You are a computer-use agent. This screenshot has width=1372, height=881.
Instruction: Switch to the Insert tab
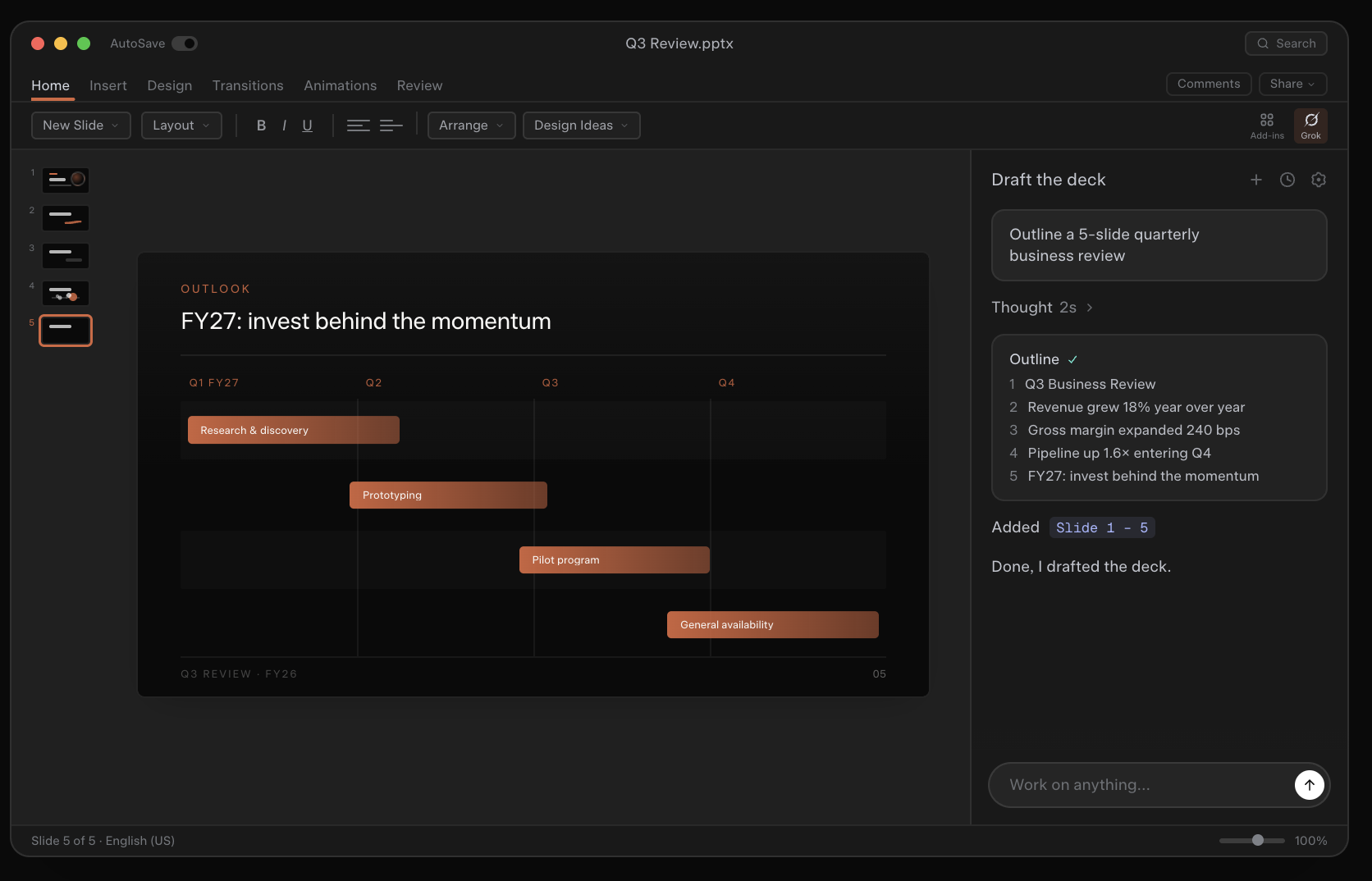[x=108, y=85]
